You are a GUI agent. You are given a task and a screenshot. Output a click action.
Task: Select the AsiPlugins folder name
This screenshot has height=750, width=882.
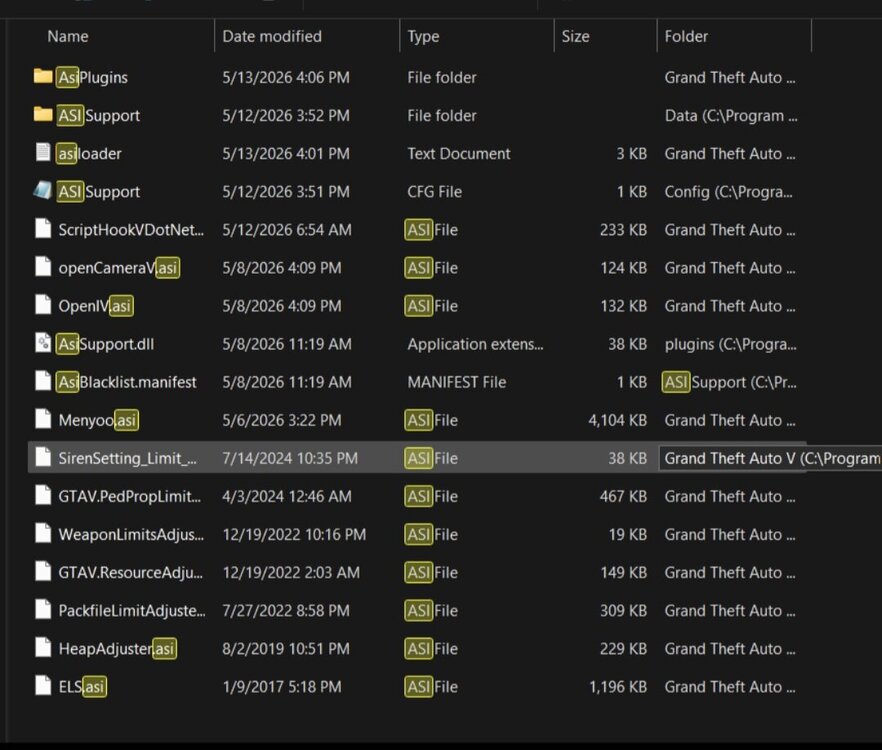pyautogui.click(x=93, y=77)
